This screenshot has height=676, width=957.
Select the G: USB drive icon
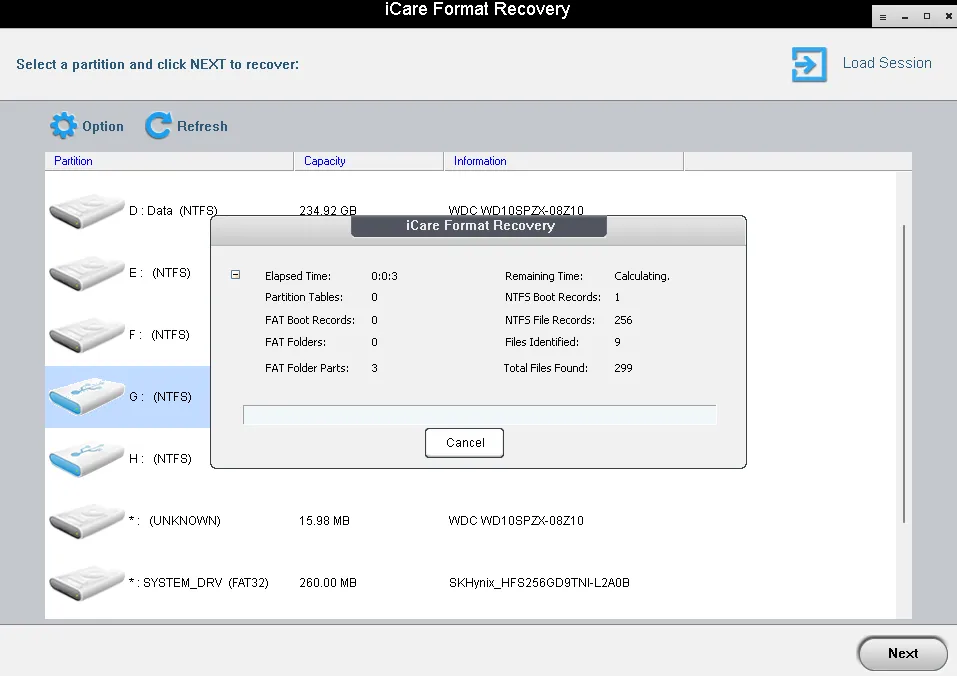pyautogui.click(x=86, y=397)
